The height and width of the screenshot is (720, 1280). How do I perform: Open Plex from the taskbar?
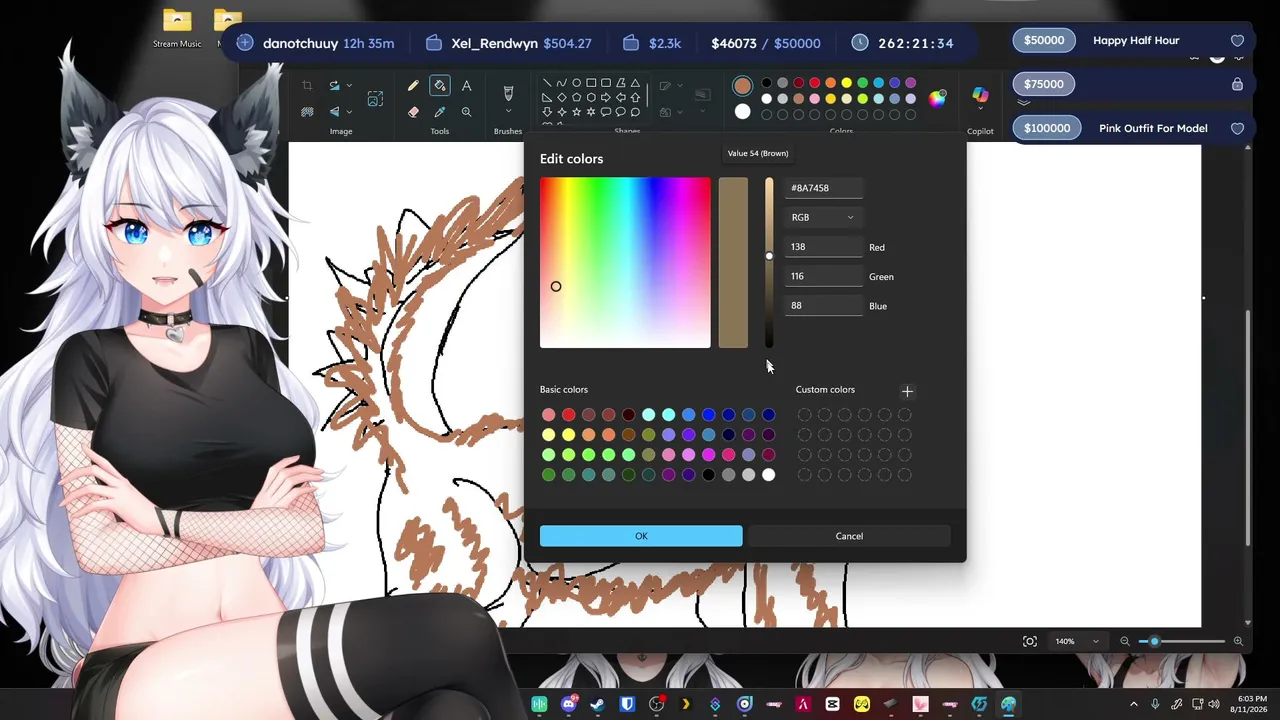686,704
